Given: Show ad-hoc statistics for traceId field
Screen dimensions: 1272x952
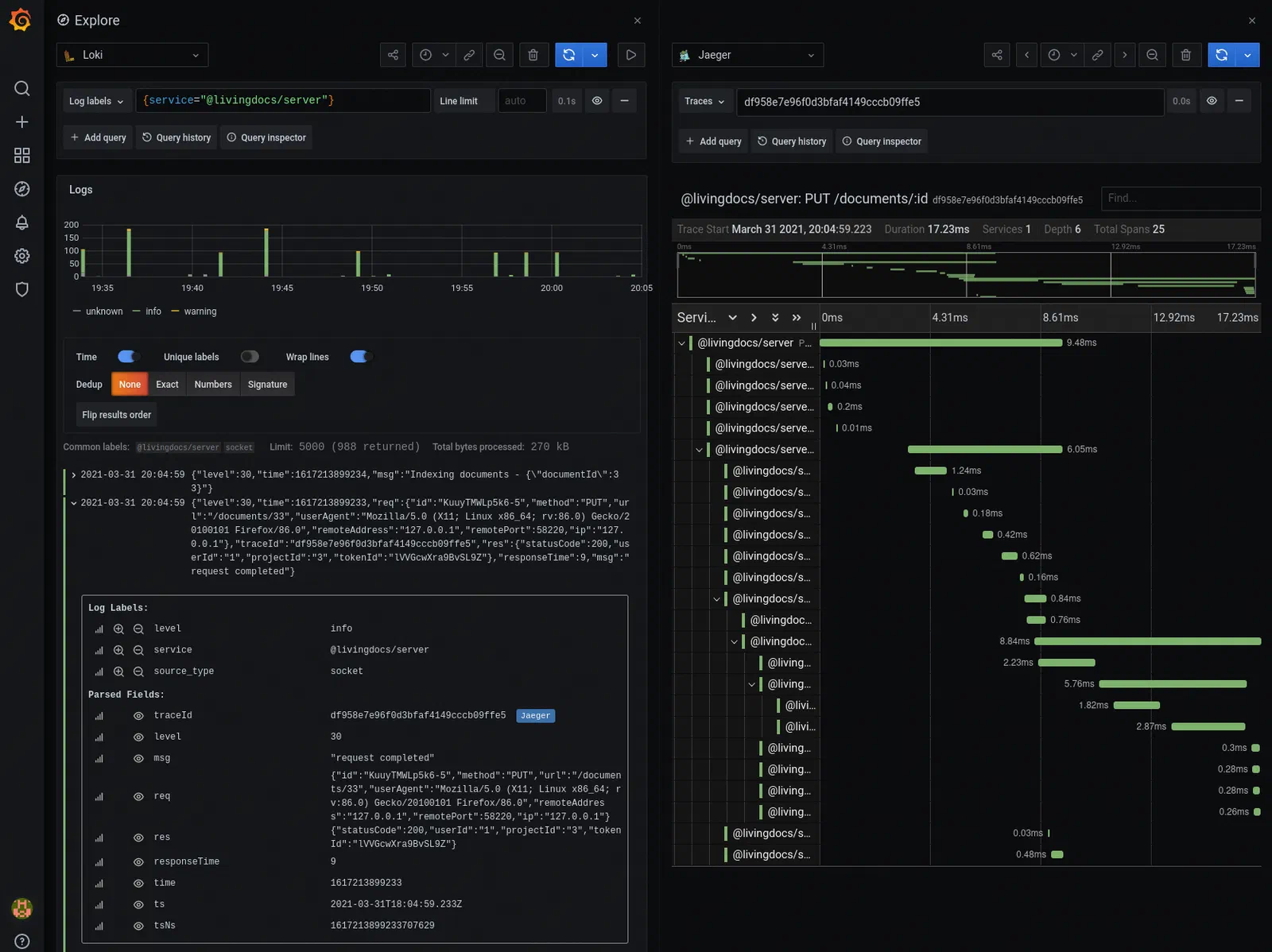Looking at the screenshot, I should (x=99, y=716).
